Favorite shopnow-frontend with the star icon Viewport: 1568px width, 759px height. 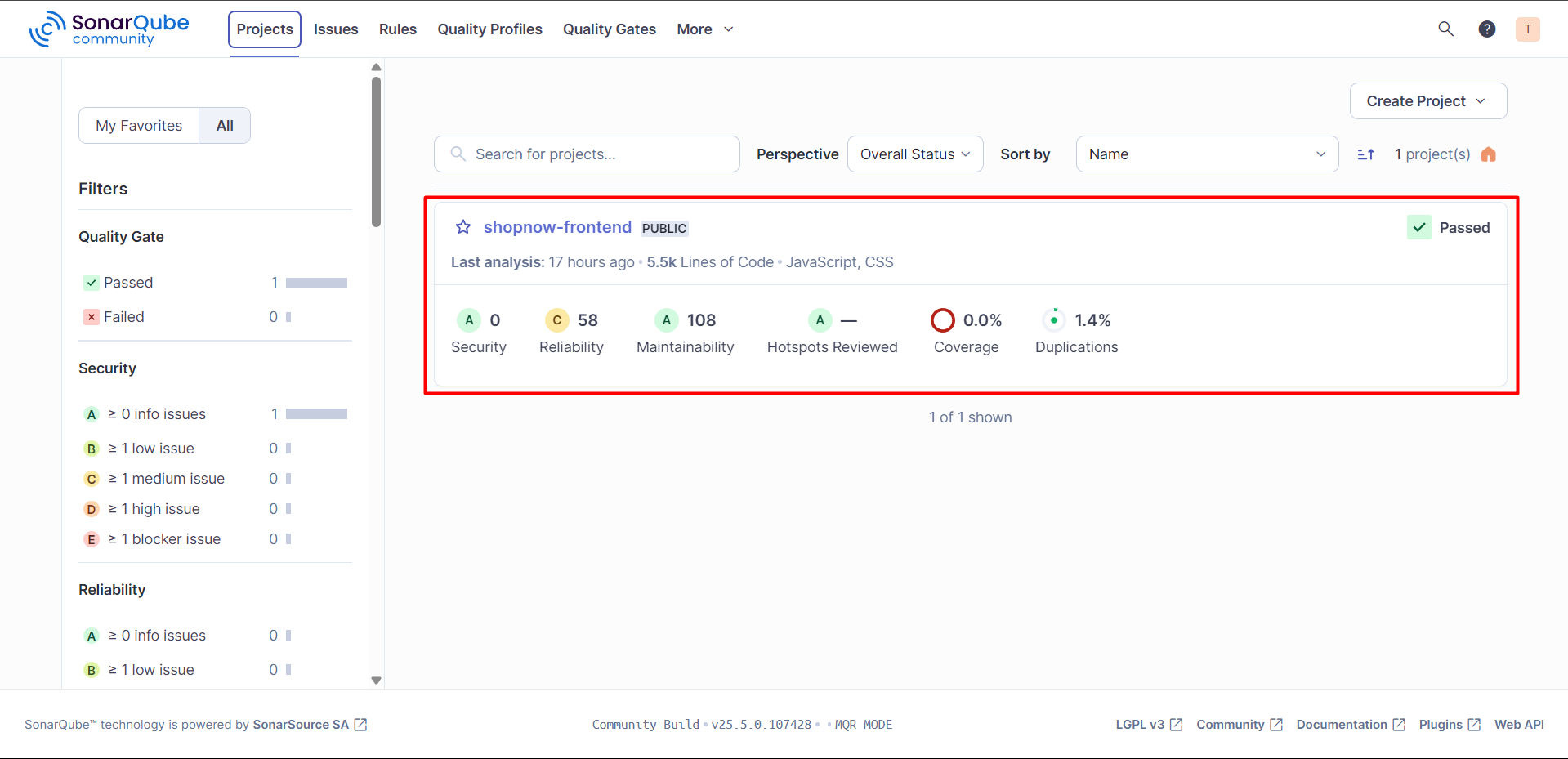463,227
